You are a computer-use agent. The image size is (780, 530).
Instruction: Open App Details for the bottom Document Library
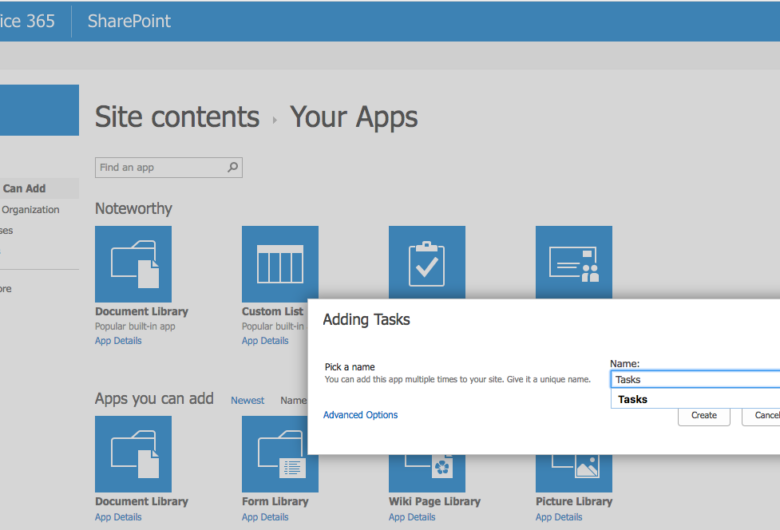(x=118, y=517)
